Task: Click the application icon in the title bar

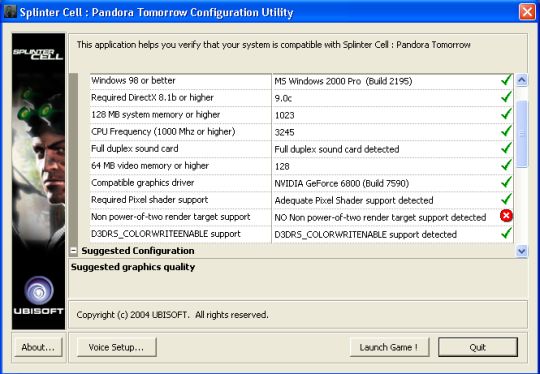Action: click(10, 12)
